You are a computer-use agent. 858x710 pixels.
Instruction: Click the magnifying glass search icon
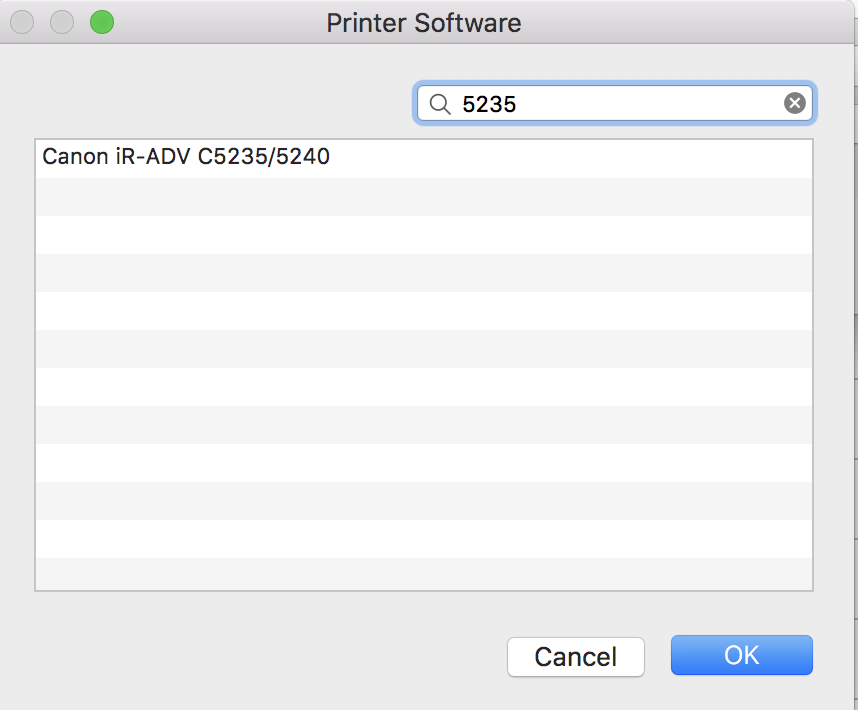pos(440,103)
